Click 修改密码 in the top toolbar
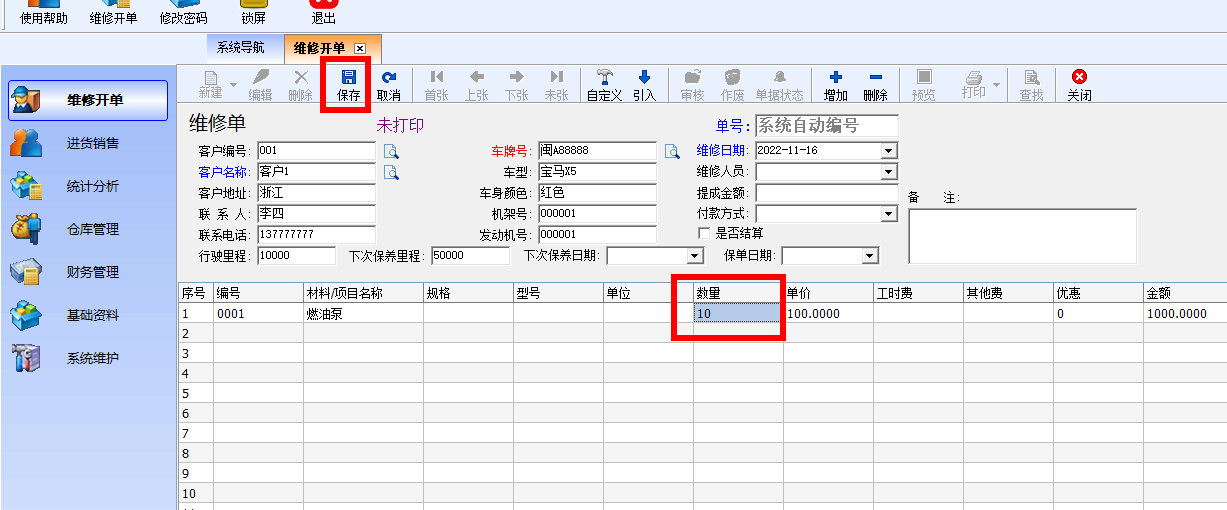 183,12
